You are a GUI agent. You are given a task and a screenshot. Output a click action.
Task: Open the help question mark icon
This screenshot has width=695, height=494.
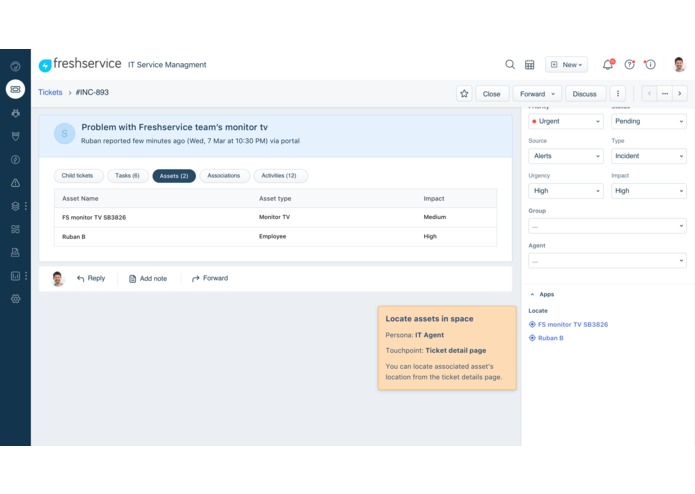tap(629, 65)
